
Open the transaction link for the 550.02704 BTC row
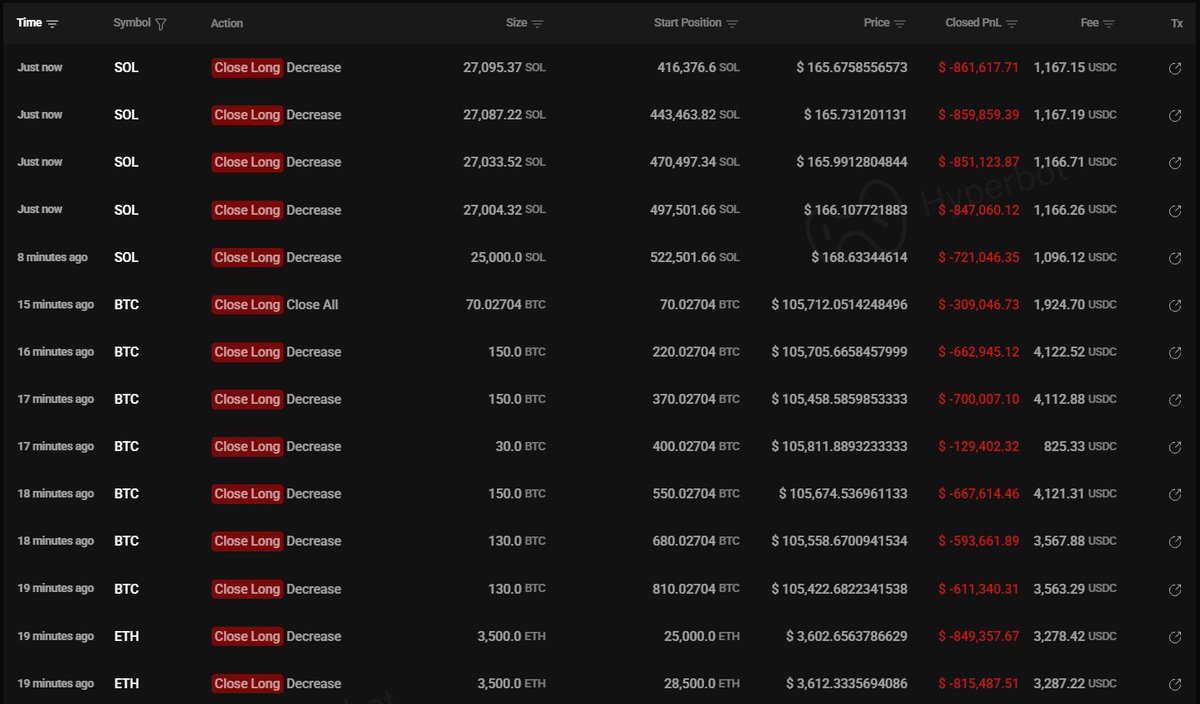point(1175,494)
